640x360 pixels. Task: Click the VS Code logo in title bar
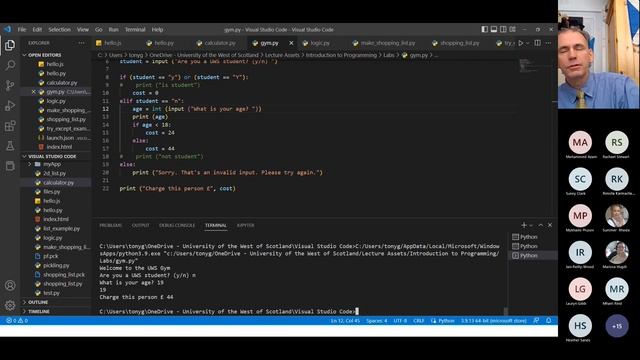[7, 29]
